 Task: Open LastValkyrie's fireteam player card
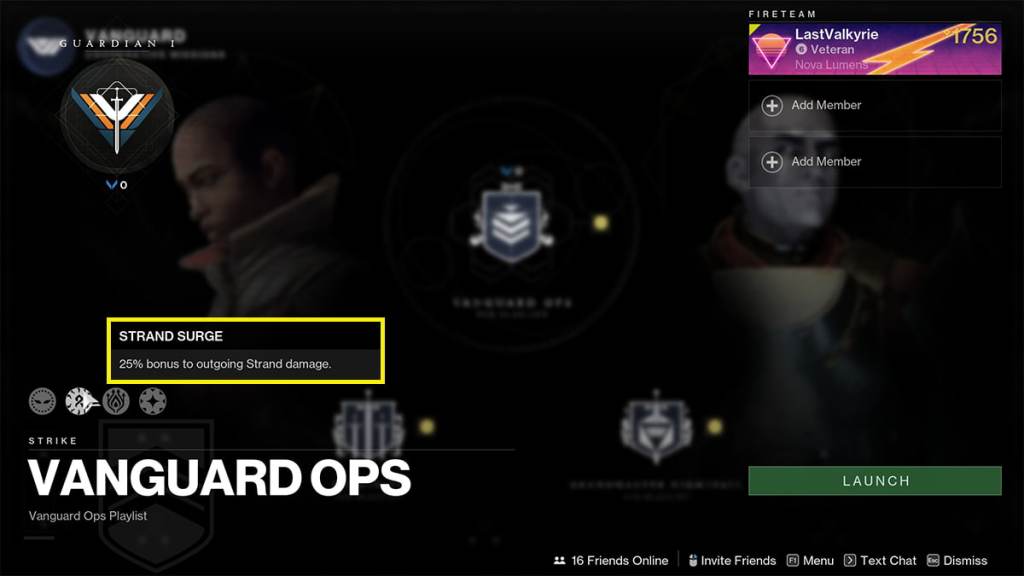pyautogui.click(x=874, y=49)
